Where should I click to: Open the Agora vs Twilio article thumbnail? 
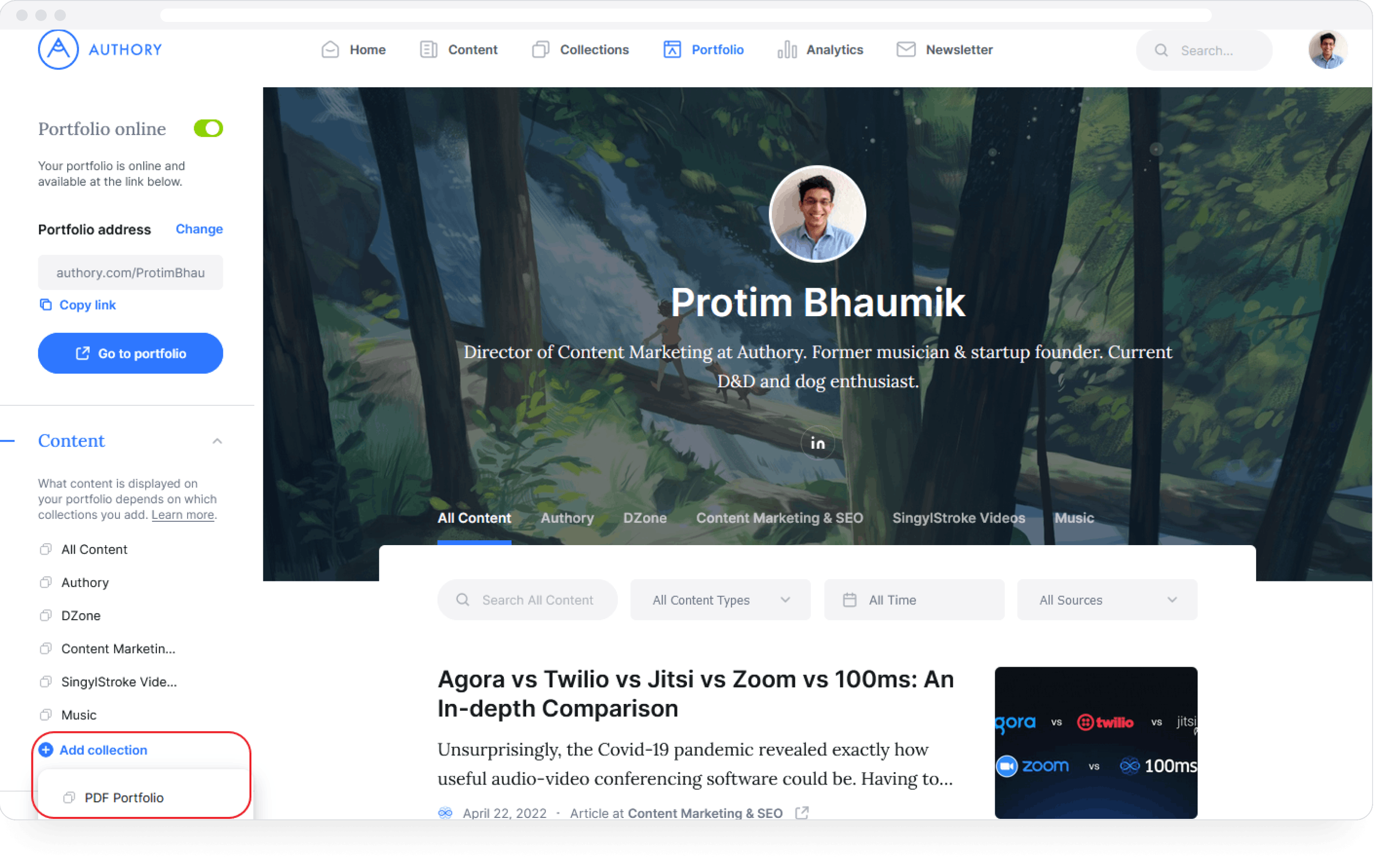click(x=1095, y=743)
